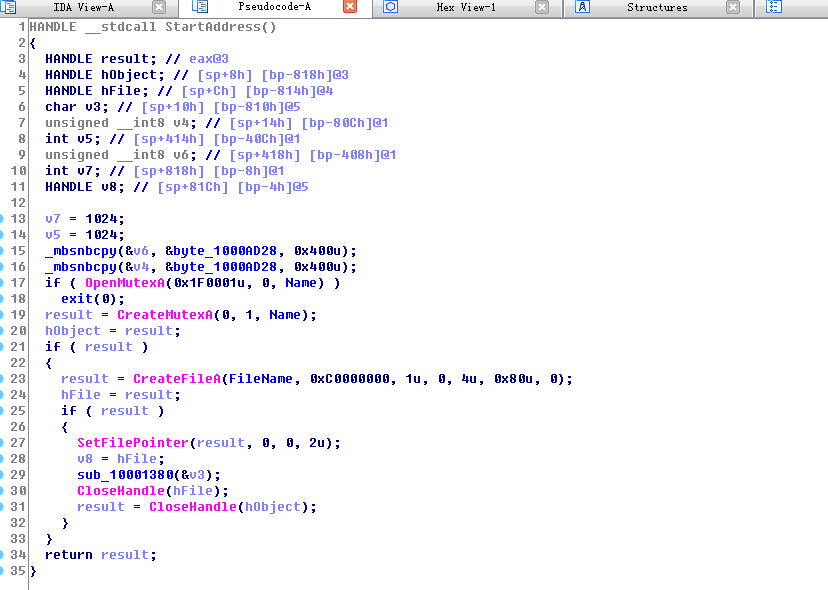Viewport: 828px width, 590px height.
Task: Switch to the Structures tab
Action: [657, 7]
